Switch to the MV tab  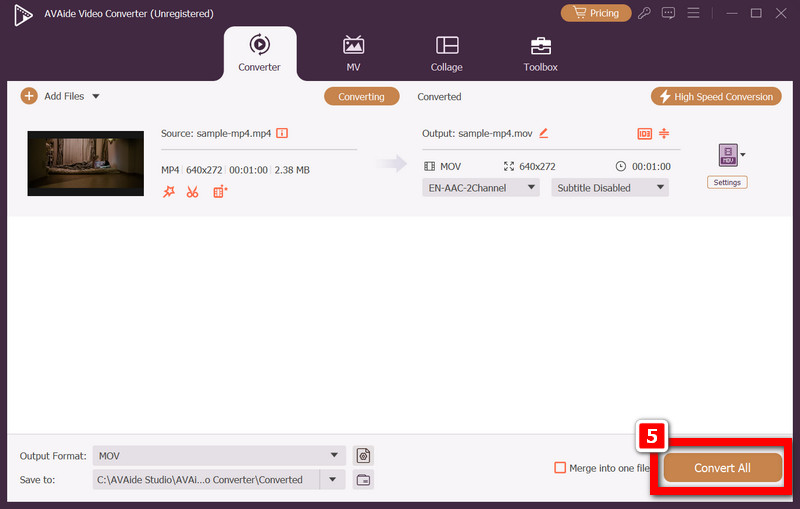(x=354, y=54)
